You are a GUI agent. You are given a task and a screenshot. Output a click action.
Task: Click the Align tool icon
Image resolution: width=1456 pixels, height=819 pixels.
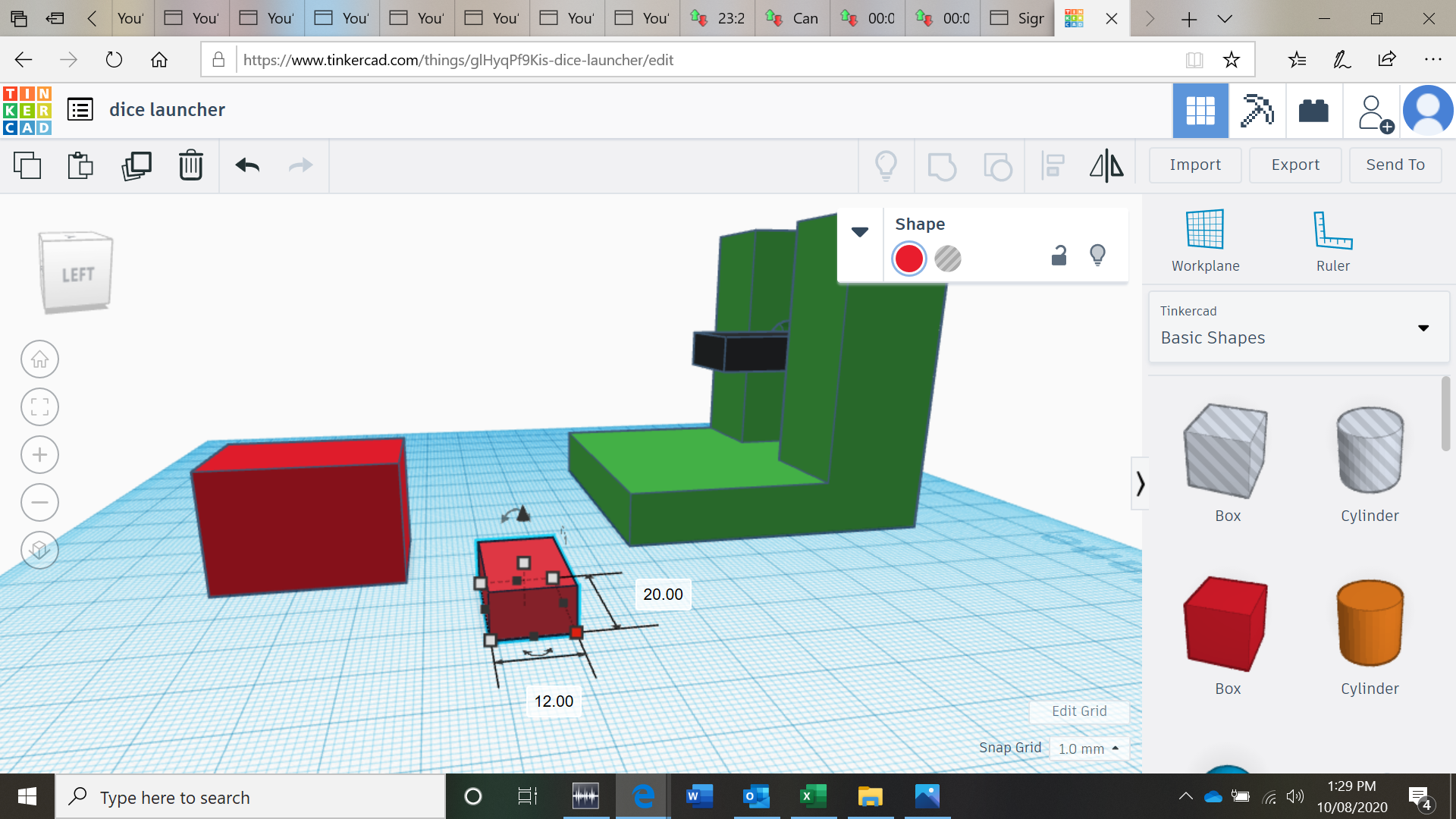pyautogui.click(x=1053, y=165)
